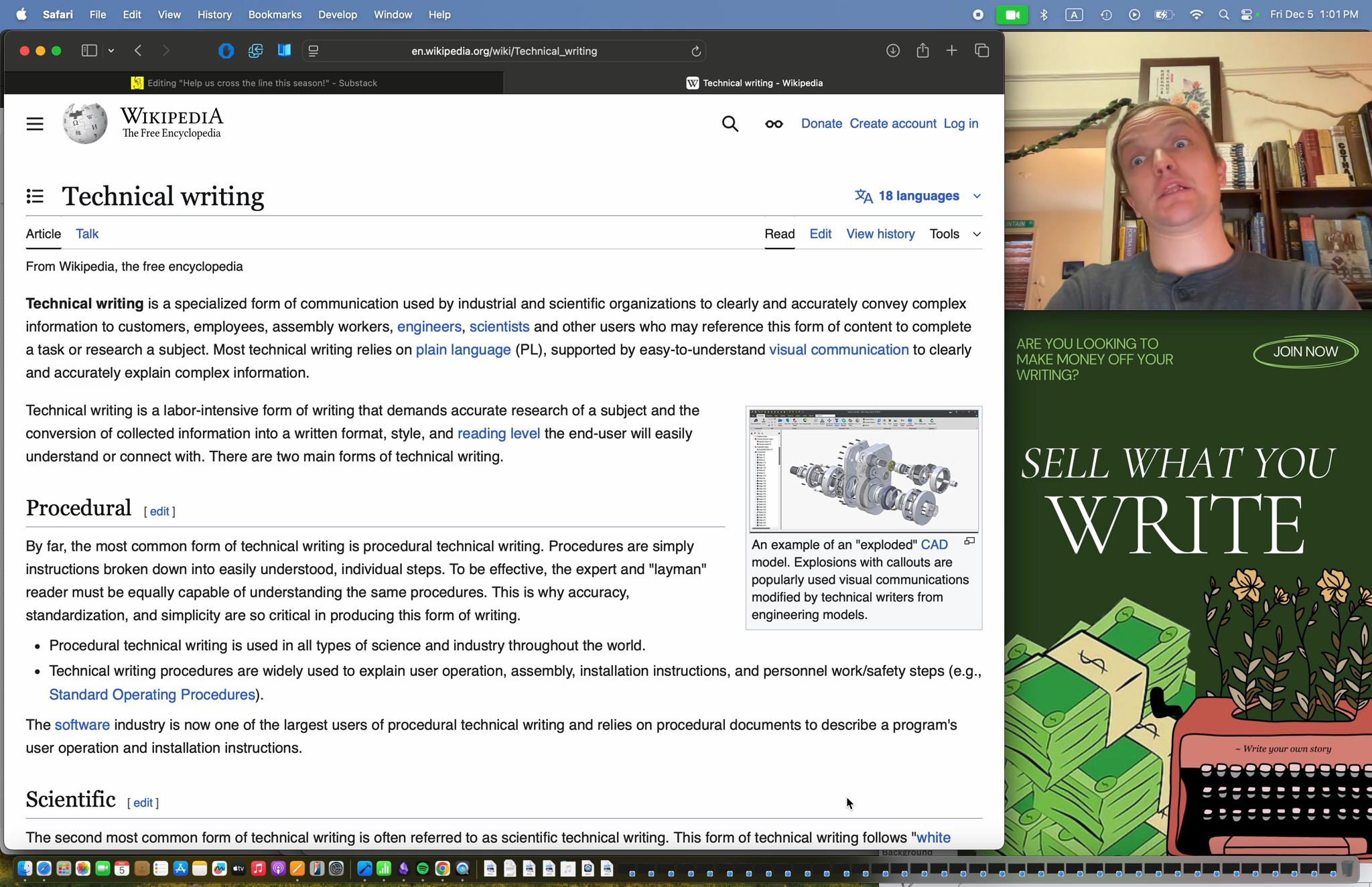The height and width of the screenshot is (887, 1372).
Task: Open the sidebar options chevron in Safari toolbar
Action: click(x=111, y=51)
